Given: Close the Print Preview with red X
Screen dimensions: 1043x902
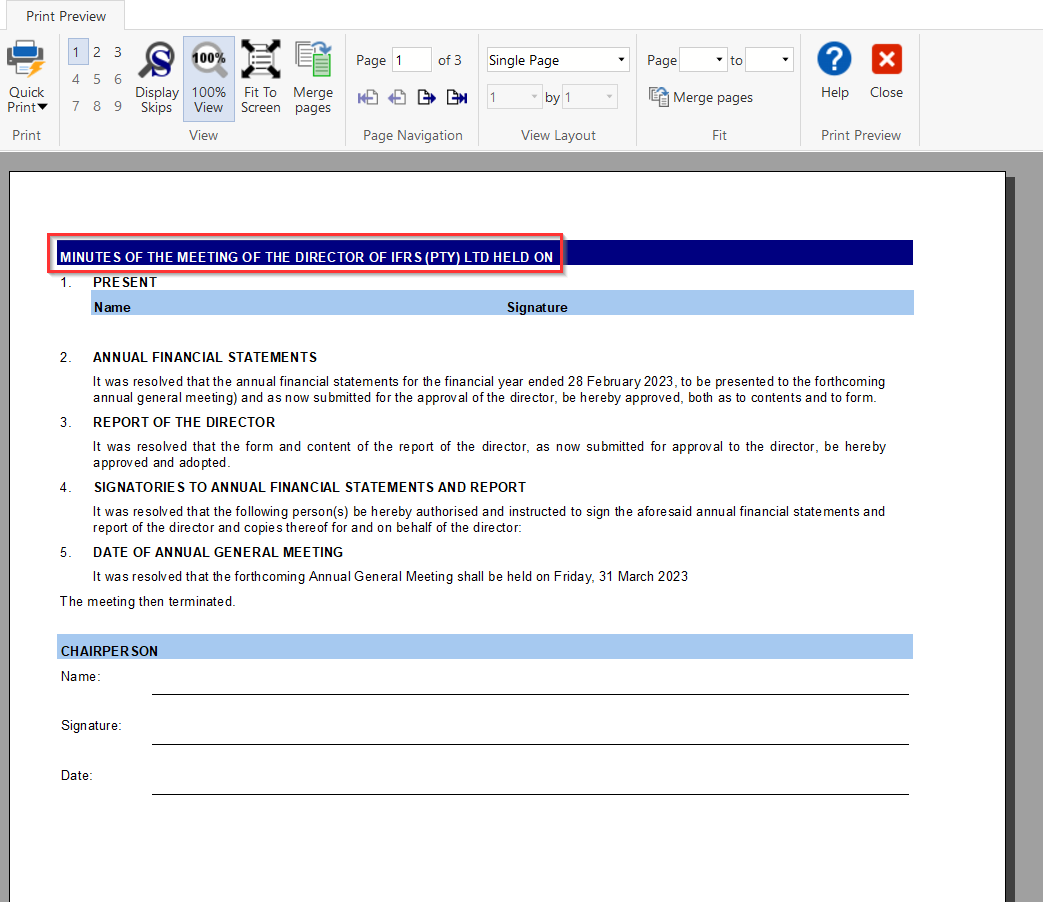Looking at the screenshot, I should coord(886,60).
